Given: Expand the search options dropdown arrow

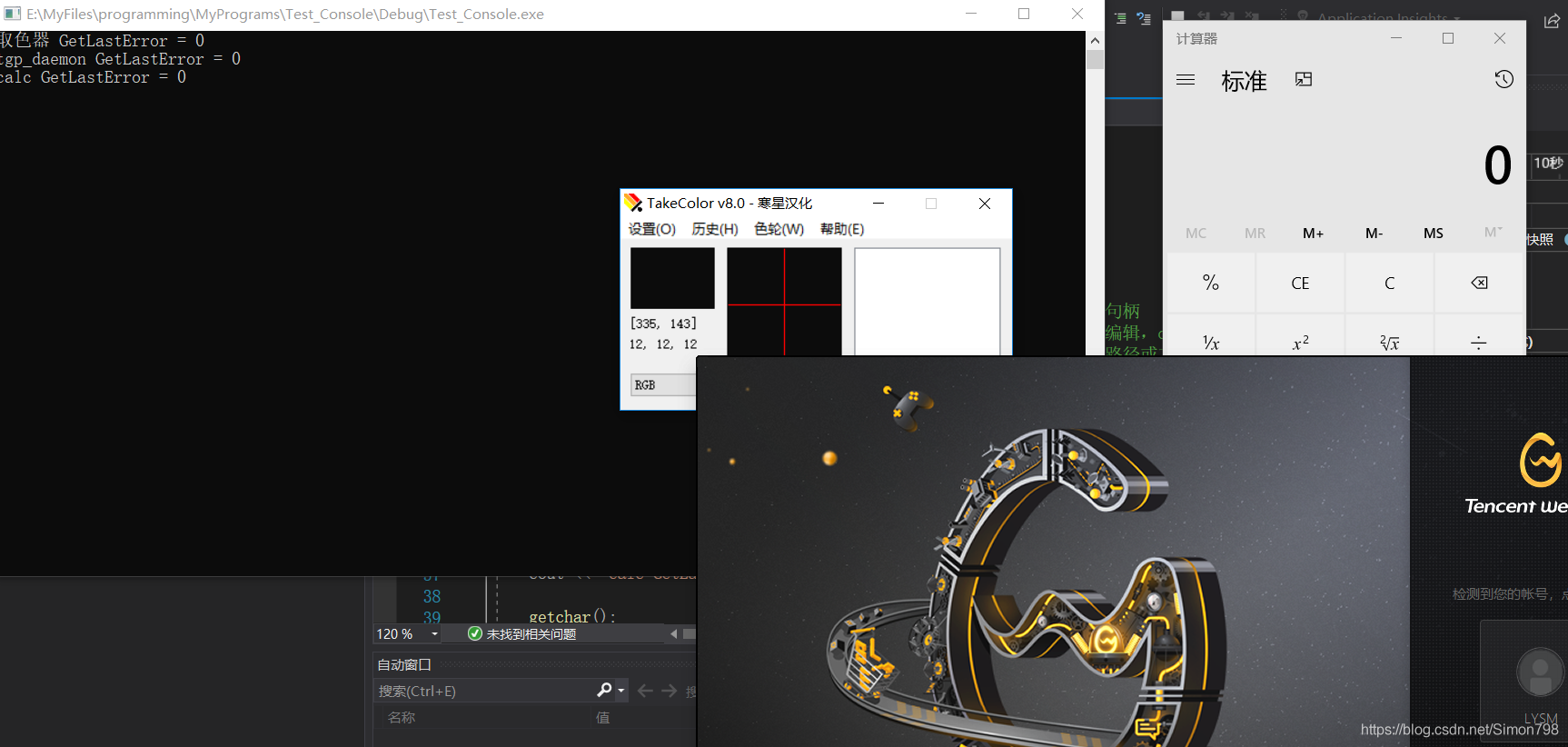Looking at the screenshot, I should [621, 692].
